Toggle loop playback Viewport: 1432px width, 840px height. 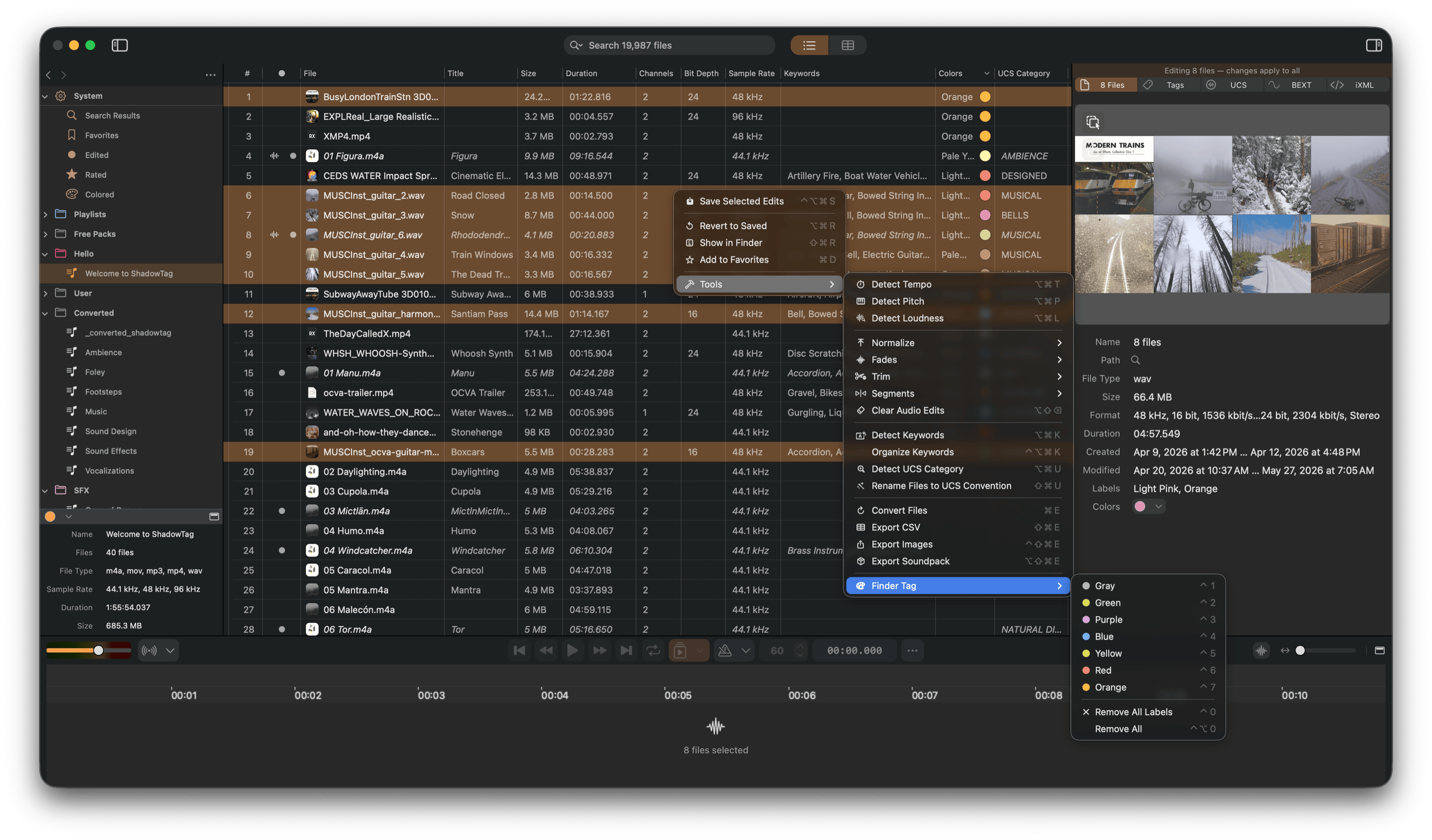[x=653, y=650]
